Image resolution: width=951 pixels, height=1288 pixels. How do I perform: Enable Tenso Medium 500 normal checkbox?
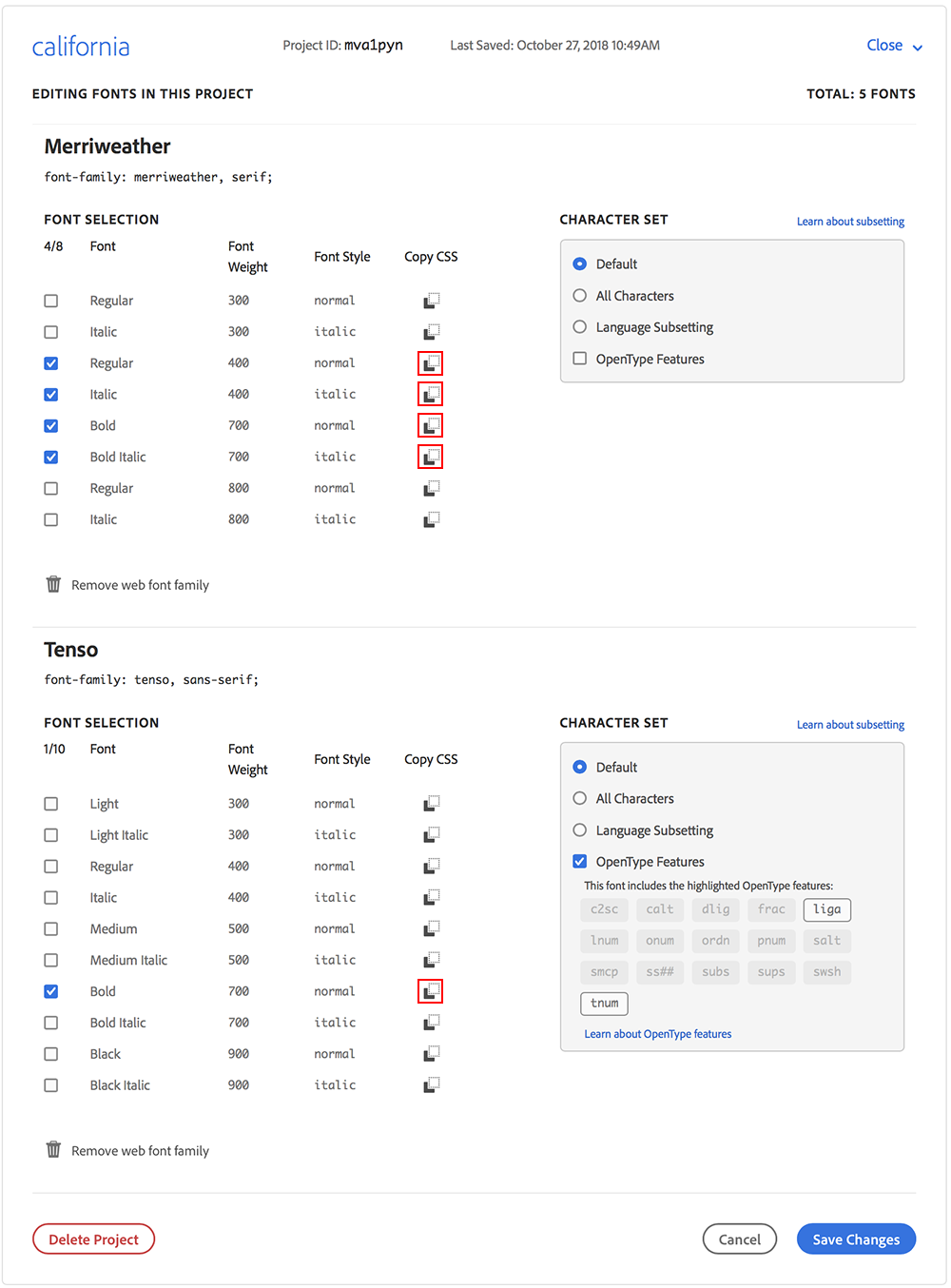[x=51, y=929]
